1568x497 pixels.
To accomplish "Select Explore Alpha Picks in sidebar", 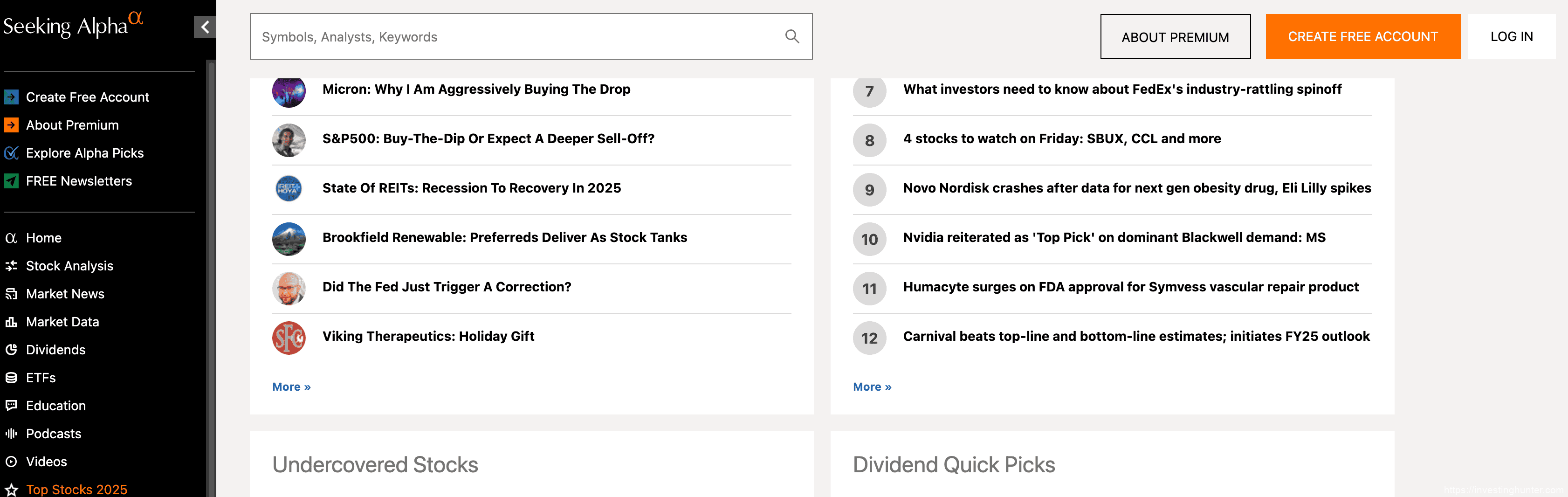I will pos(85,153).
